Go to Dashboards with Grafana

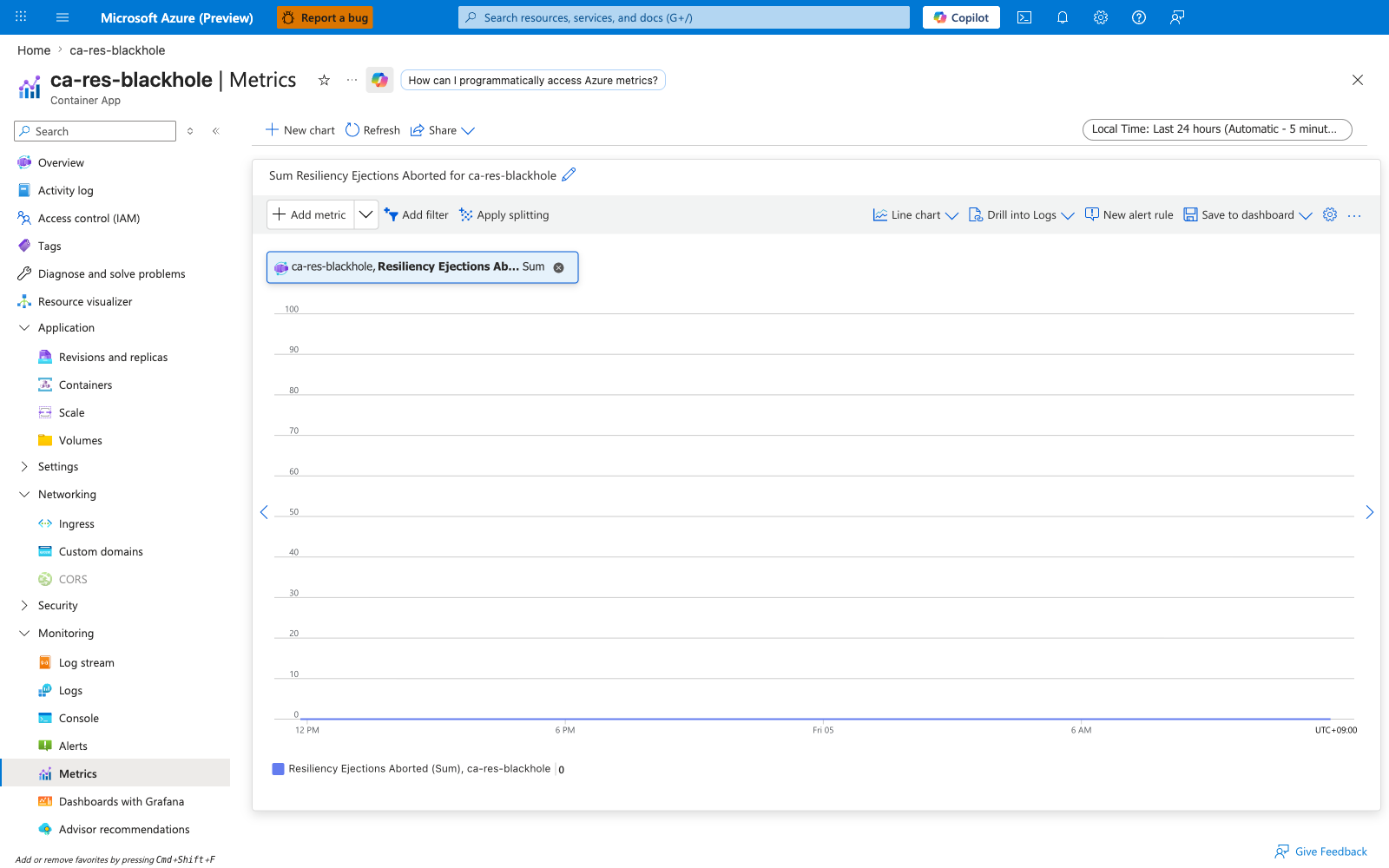point(122,801)
